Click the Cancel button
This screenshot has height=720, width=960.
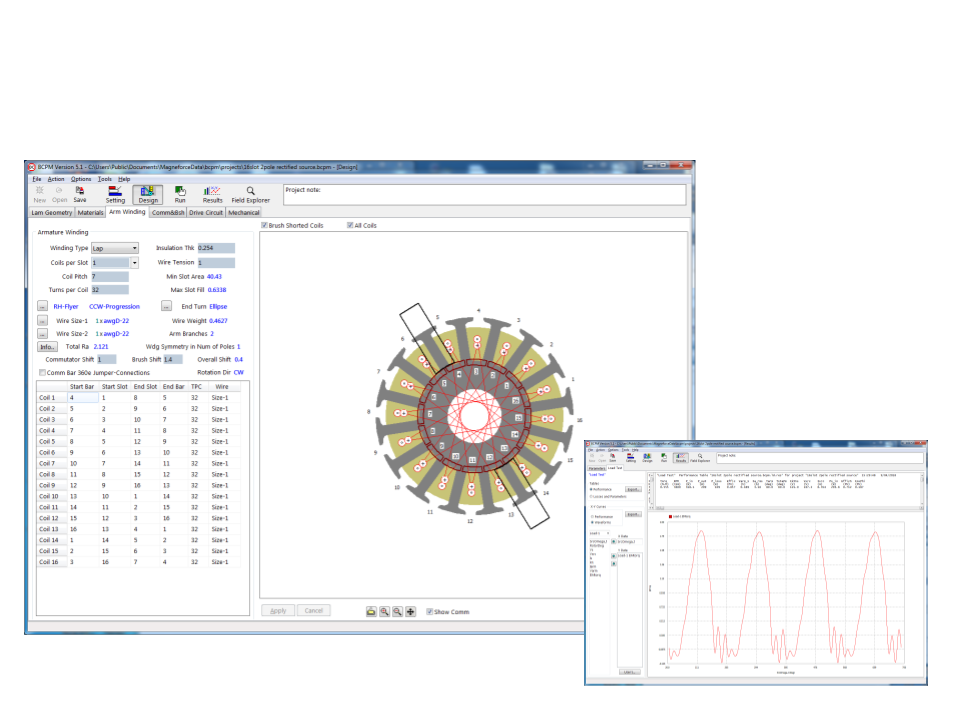tap(313, 610)
